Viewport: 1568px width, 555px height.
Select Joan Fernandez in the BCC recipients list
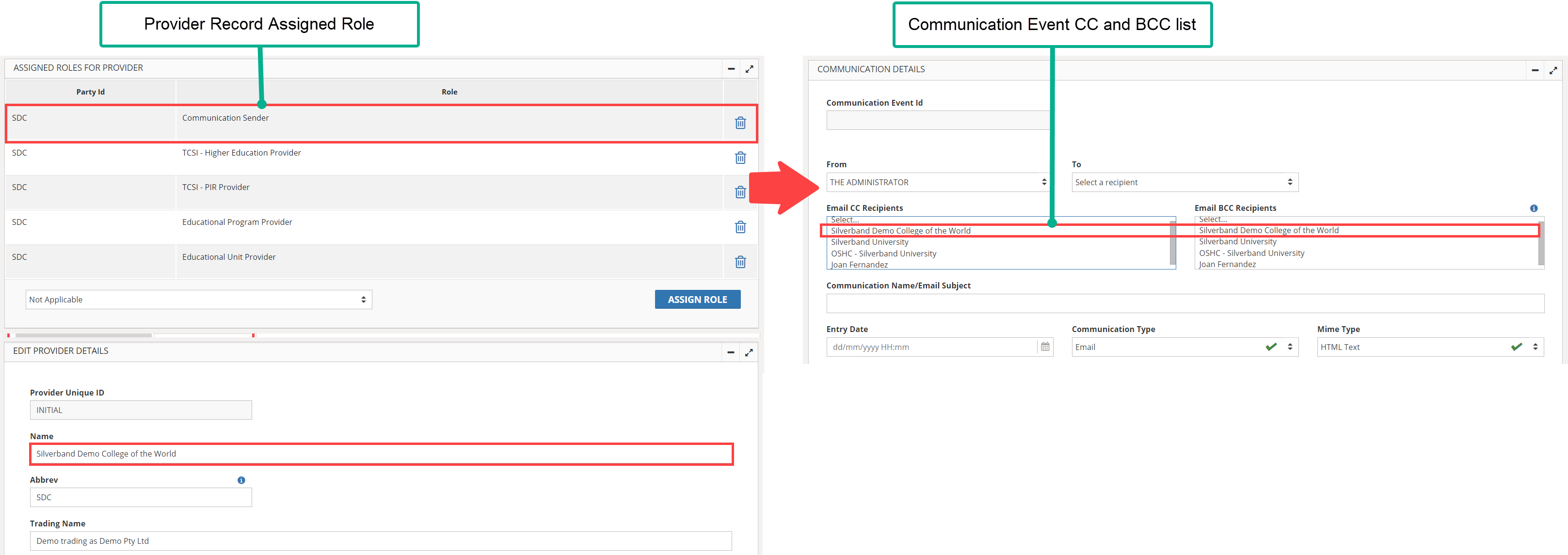coord(1227,264)
